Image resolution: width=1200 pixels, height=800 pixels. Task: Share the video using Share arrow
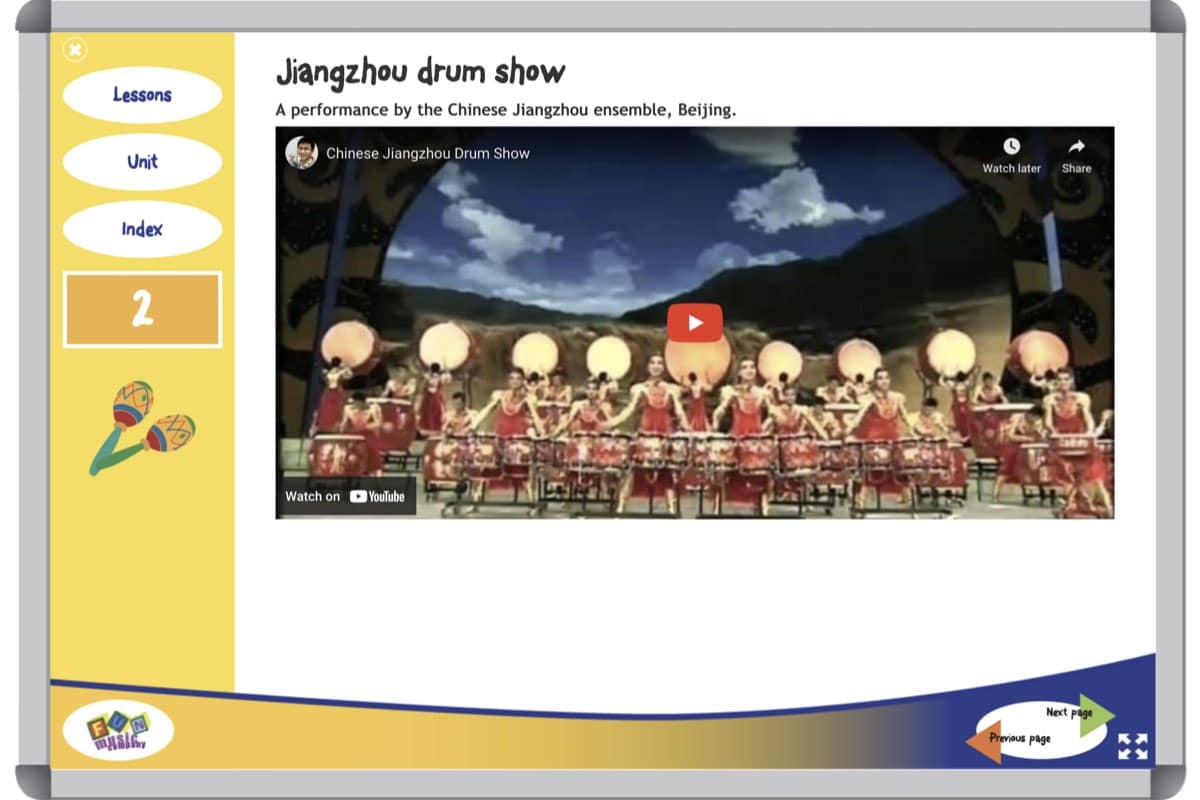click(1076, 147)
